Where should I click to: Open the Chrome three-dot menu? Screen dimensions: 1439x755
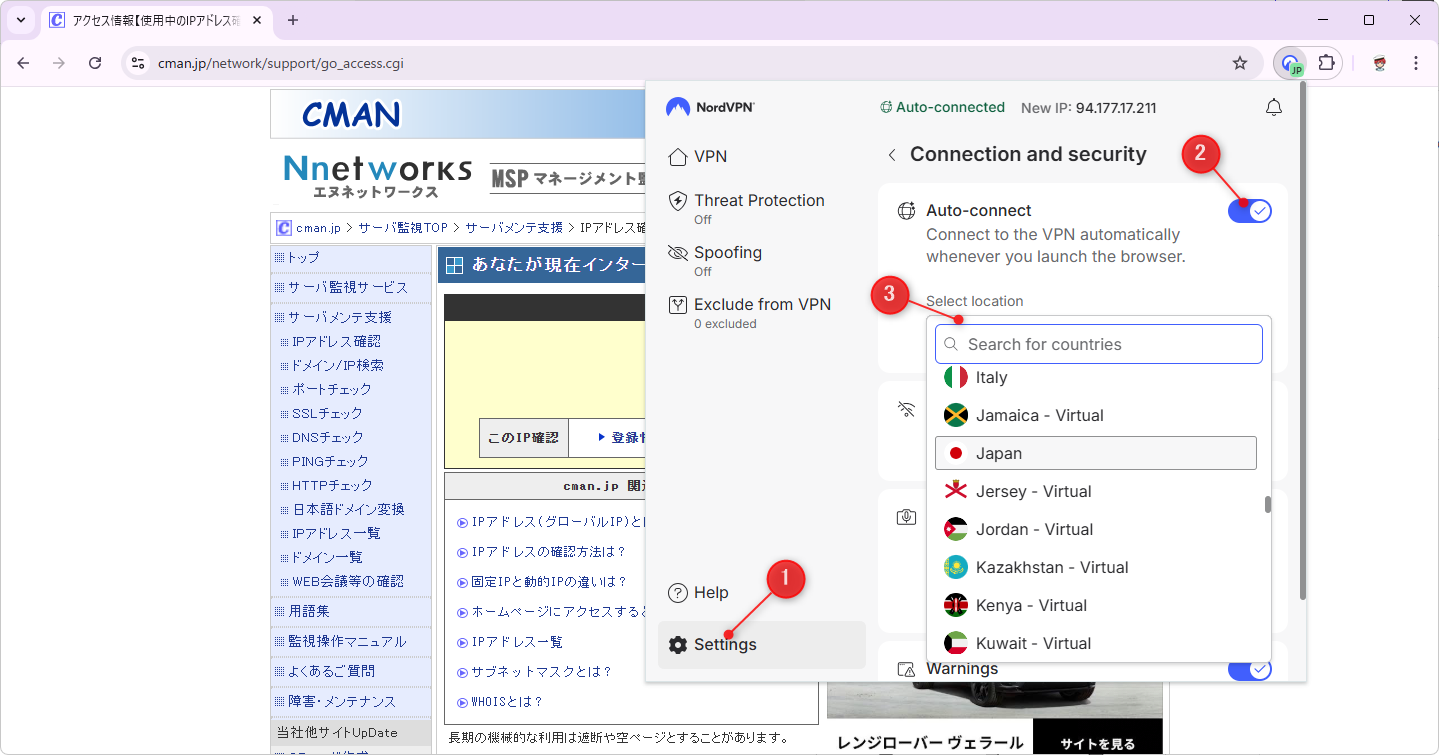point(1415,63)
